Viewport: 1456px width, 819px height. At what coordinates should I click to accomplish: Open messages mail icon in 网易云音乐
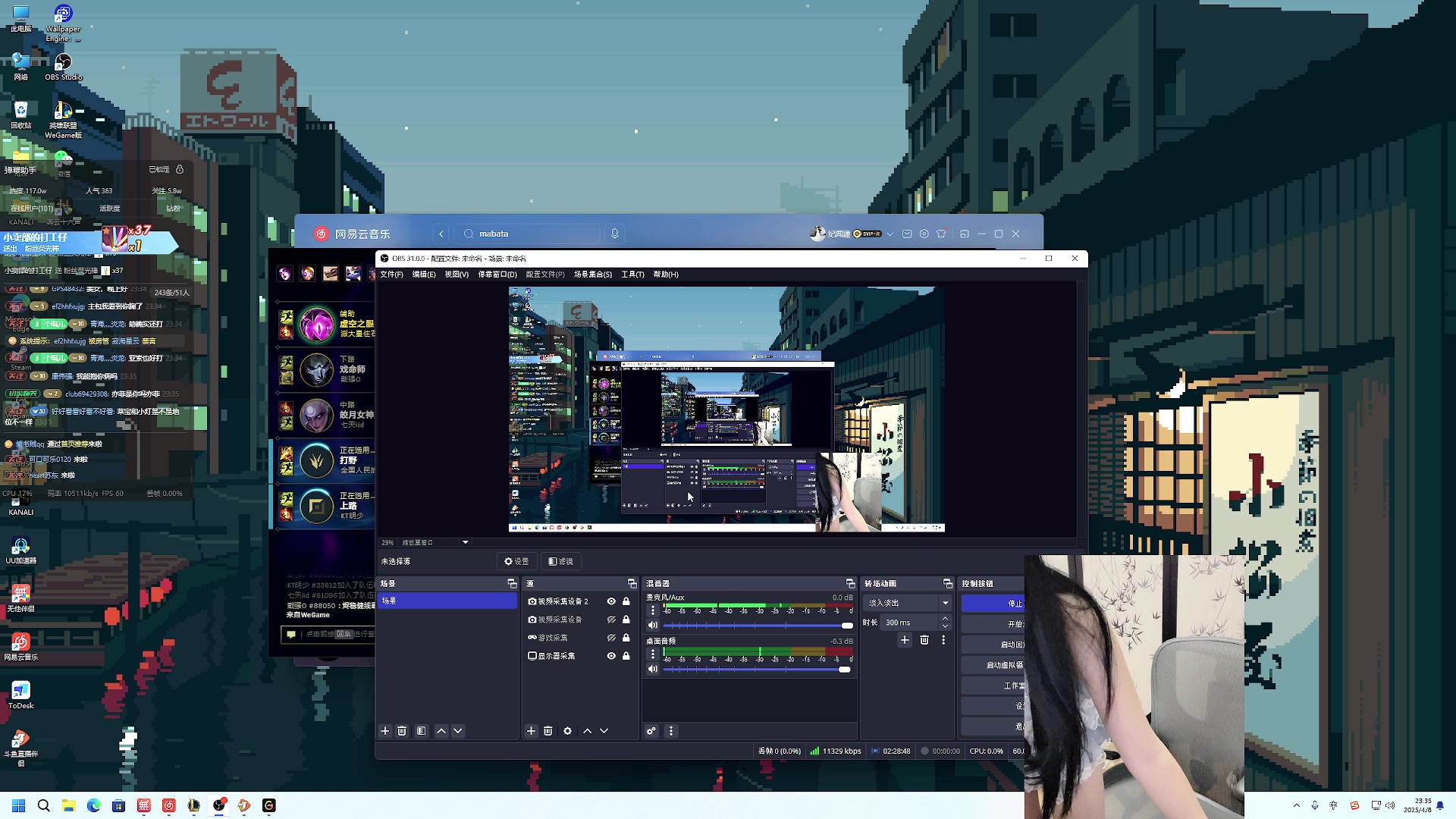(x=907, y=234)
